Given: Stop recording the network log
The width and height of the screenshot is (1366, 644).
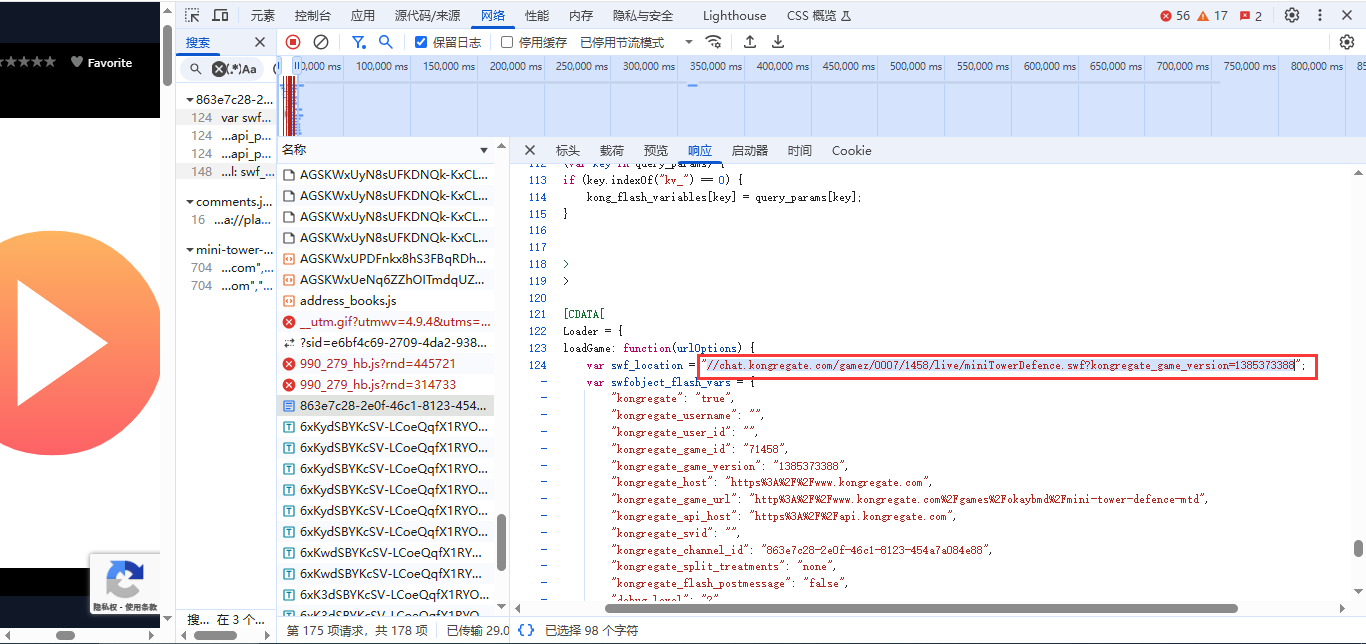Looking at the screenshot, I should (x=293, y=42).
